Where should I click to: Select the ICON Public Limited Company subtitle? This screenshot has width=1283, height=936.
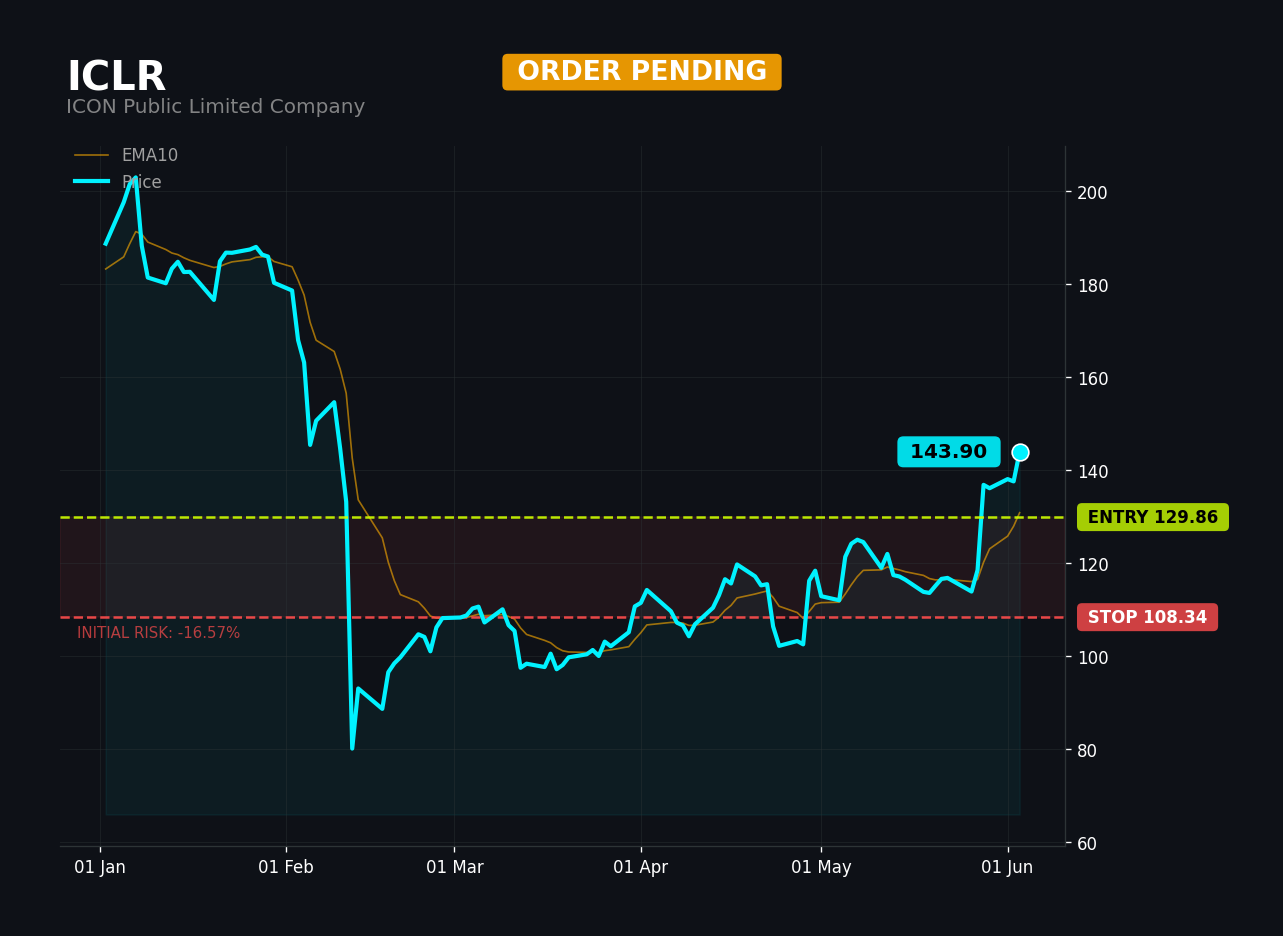[x=215, y=107]
